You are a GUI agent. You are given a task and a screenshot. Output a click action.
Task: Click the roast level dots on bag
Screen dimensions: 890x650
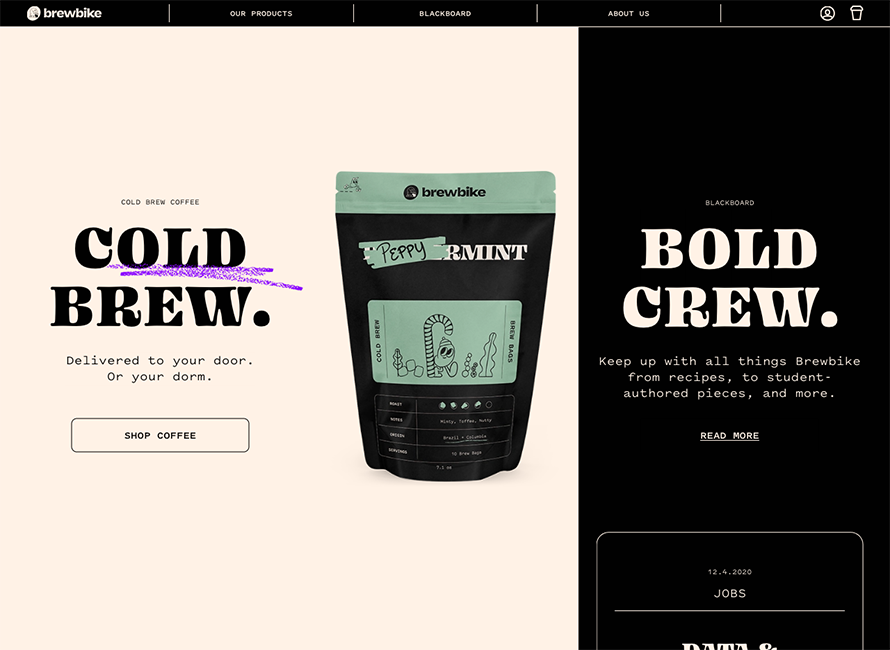pos(465,405)
